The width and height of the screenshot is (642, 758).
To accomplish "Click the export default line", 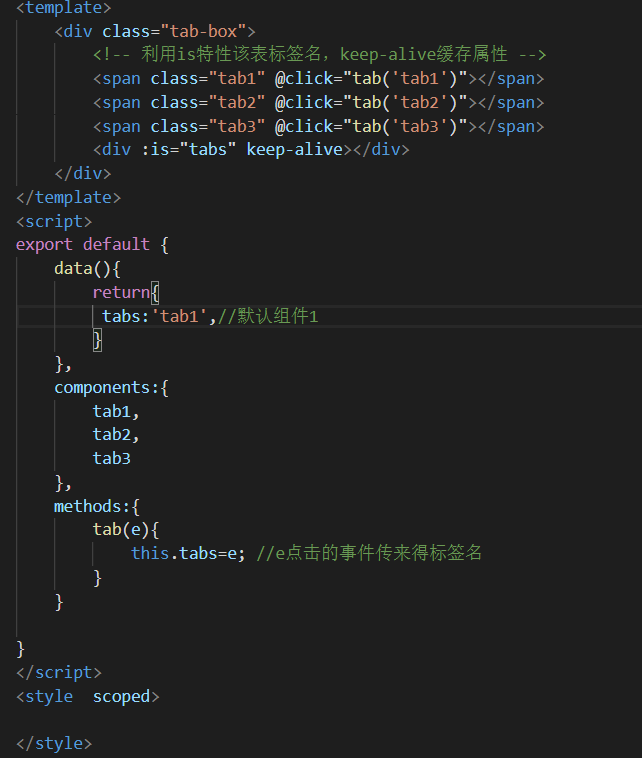I will [x=92, y=245].
